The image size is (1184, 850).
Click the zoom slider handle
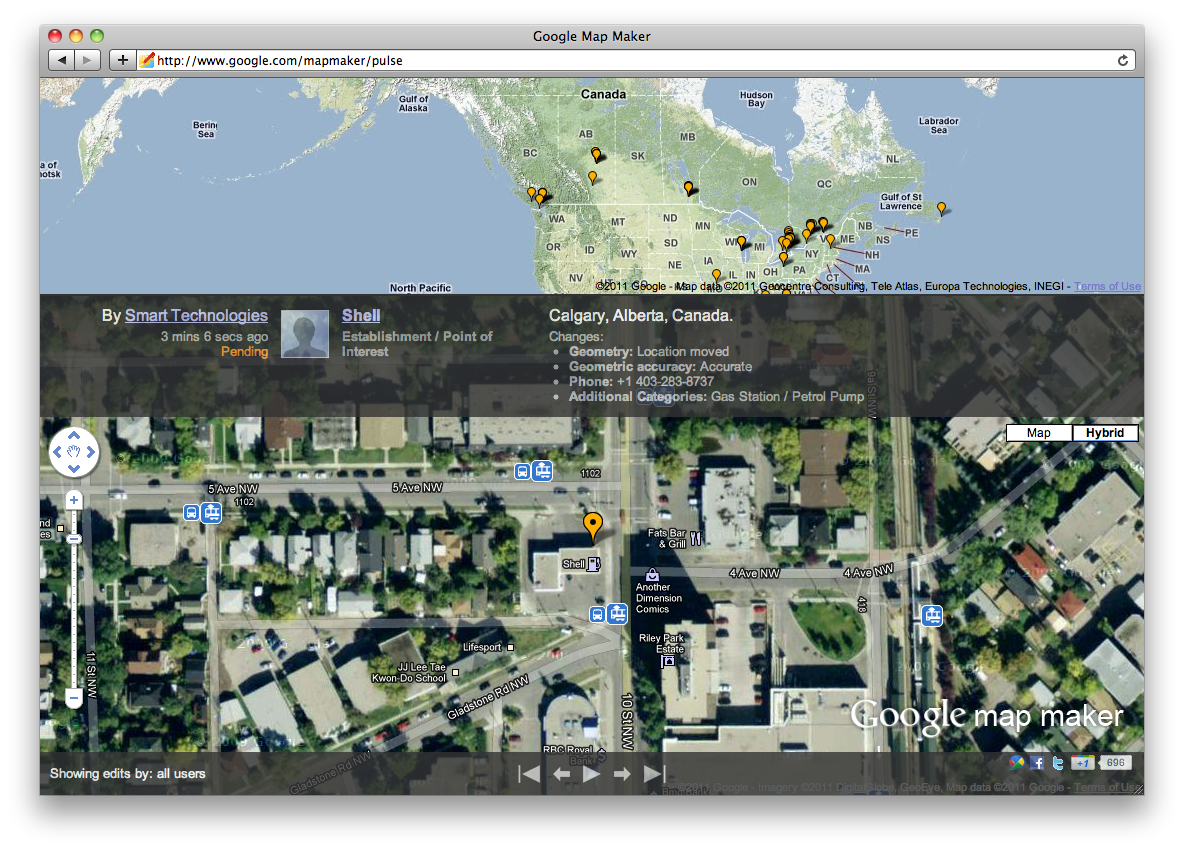pos(74,539)
